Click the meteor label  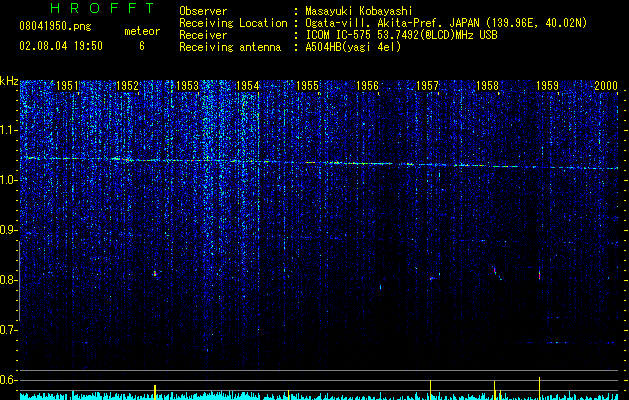[142, 31]
